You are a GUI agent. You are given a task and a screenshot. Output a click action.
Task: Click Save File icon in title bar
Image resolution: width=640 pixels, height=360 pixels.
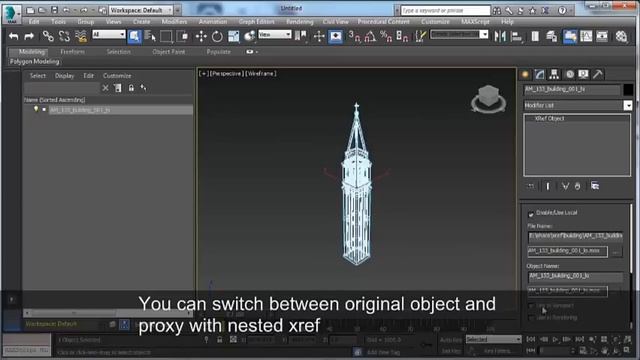54,10
